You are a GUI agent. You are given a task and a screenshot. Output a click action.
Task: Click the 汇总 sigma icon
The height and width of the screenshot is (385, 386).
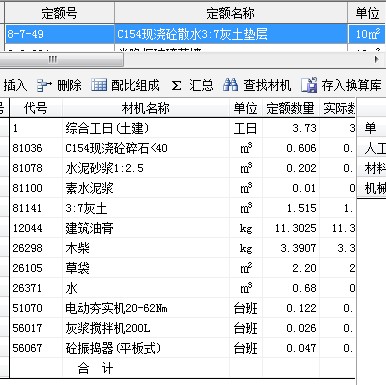coord(176,86)
